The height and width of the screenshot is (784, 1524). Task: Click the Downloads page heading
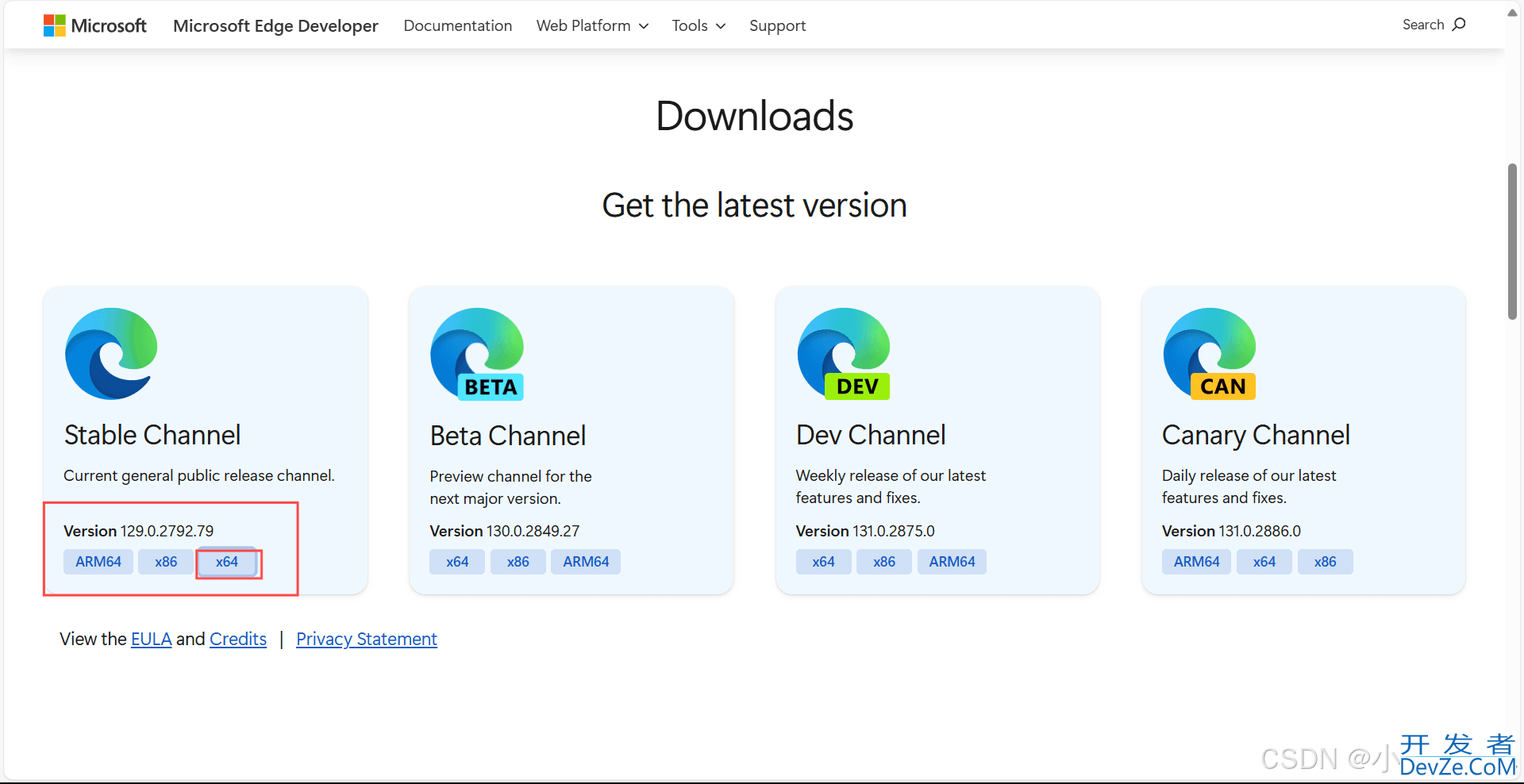[x=755, y=116]
